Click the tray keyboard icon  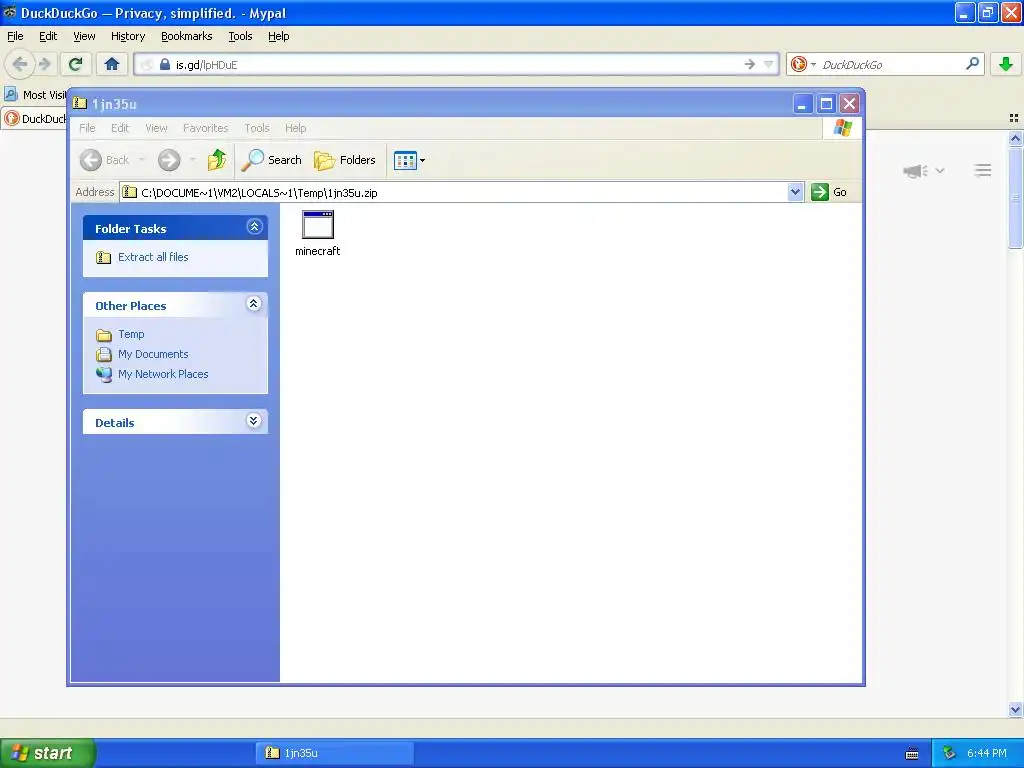[912, 754]
